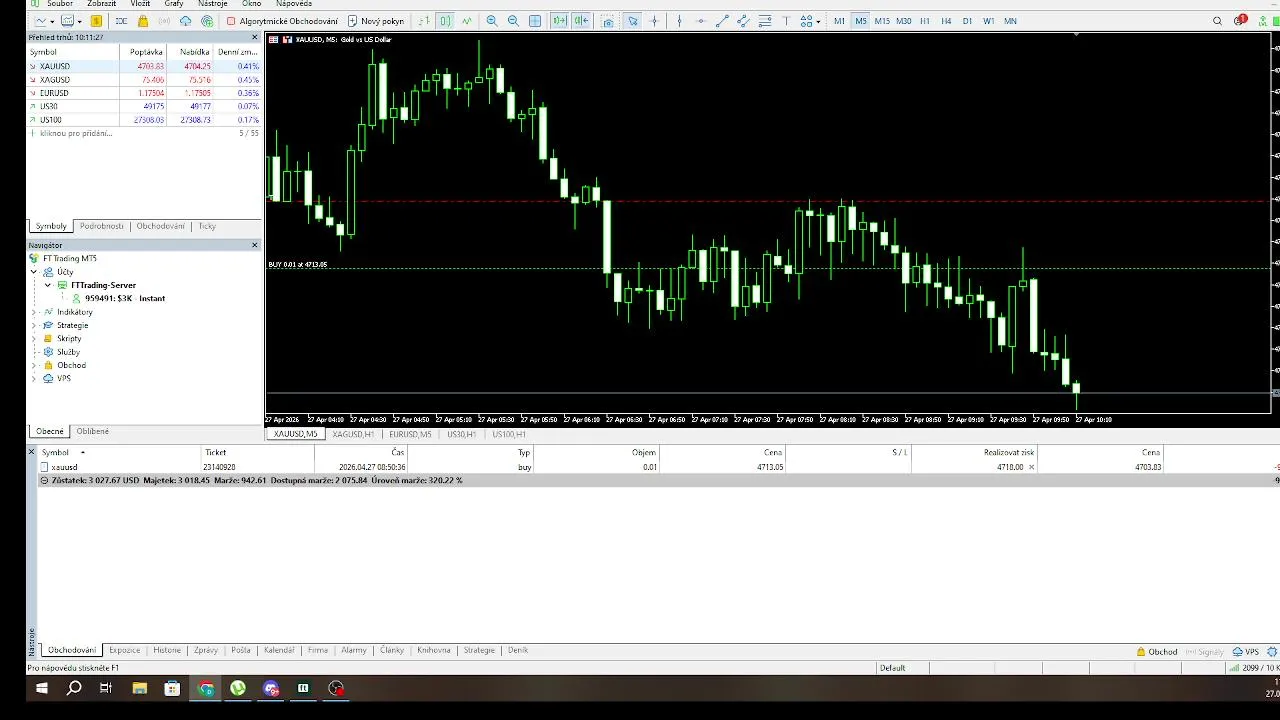Switch chart to candlestick style

click(x=445, y=21)
